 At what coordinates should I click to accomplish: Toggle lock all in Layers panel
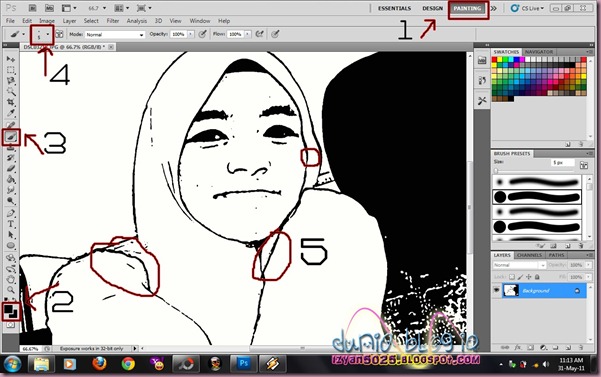tap(537, 277)
